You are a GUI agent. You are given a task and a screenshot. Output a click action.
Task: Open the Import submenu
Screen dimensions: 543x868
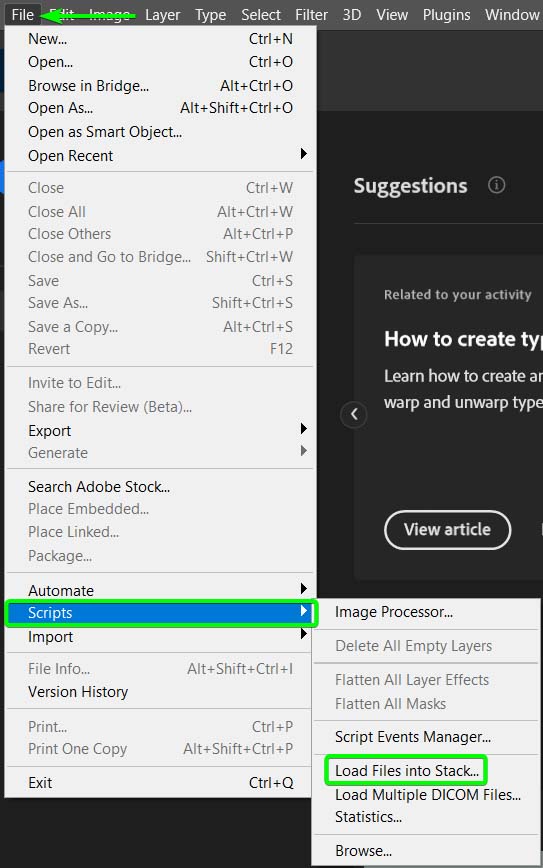coord(160,637)
